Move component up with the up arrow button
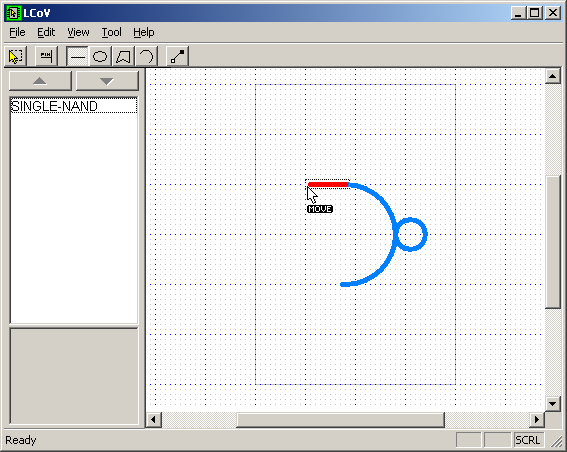The width and height of the screenshot is (567, 452). pyautogui.click(x=40, y=81)
